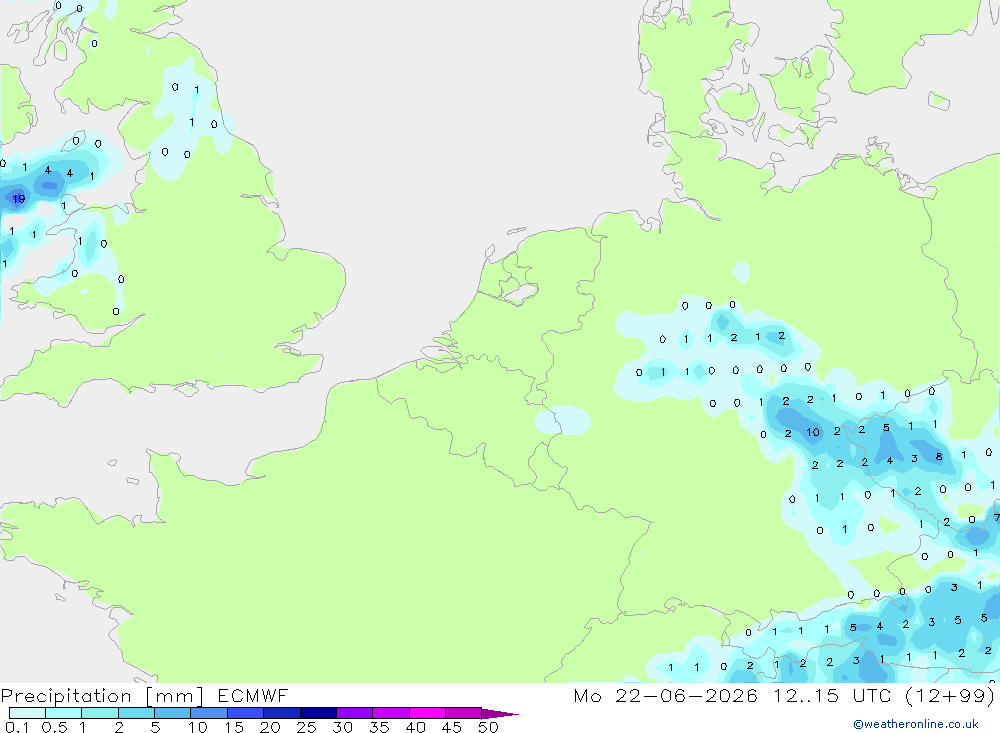1000x733 pixels.
Task: Choose the 15–20 mm legend color swatch
Action: [x=246, y=713]
